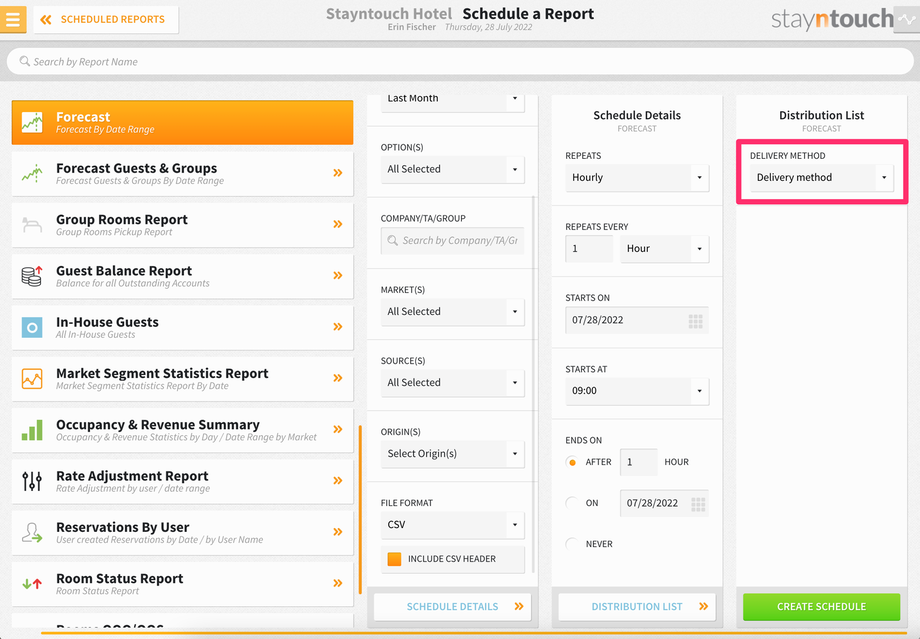Select Occupancy & Revenue Summary title
Image resolution: width=920 pixels, height=639 pixels.
pos(158,424)
